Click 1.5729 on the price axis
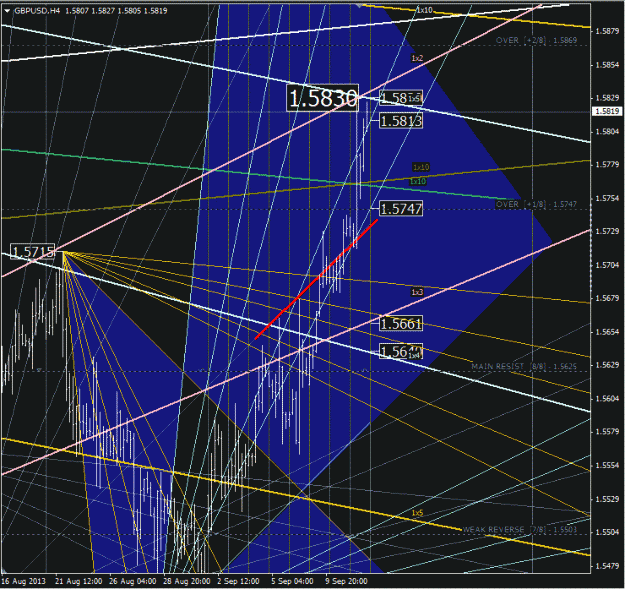 tap(607, 231)
